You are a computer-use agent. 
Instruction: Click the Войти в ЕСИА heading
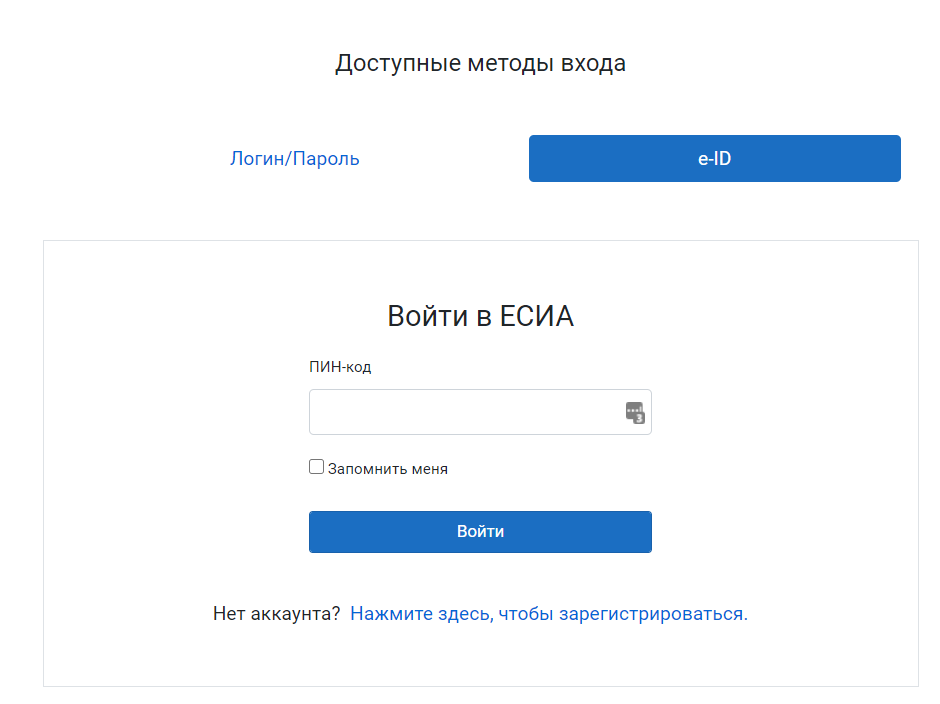point(480,317)
